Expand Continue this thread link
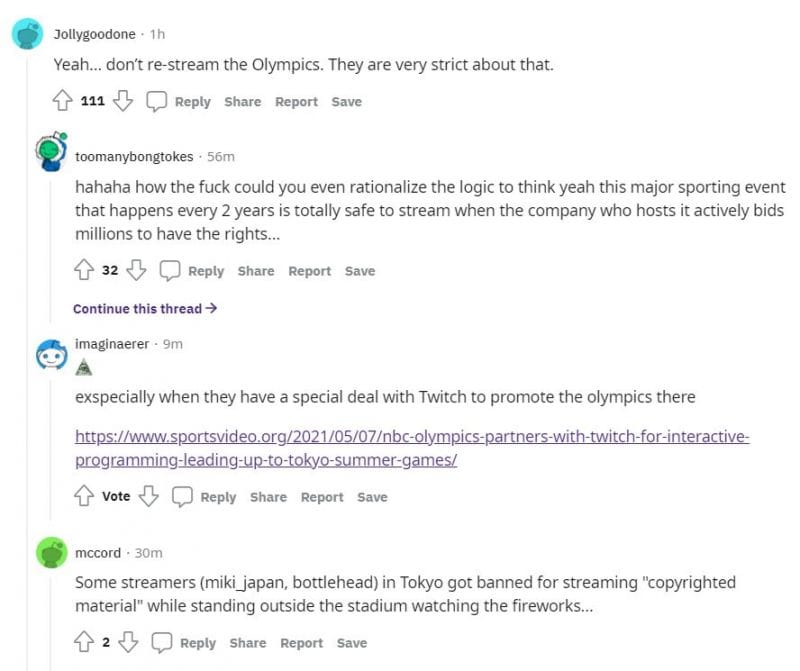The height and width of the screenshot is (671, 800). (145, 308)
